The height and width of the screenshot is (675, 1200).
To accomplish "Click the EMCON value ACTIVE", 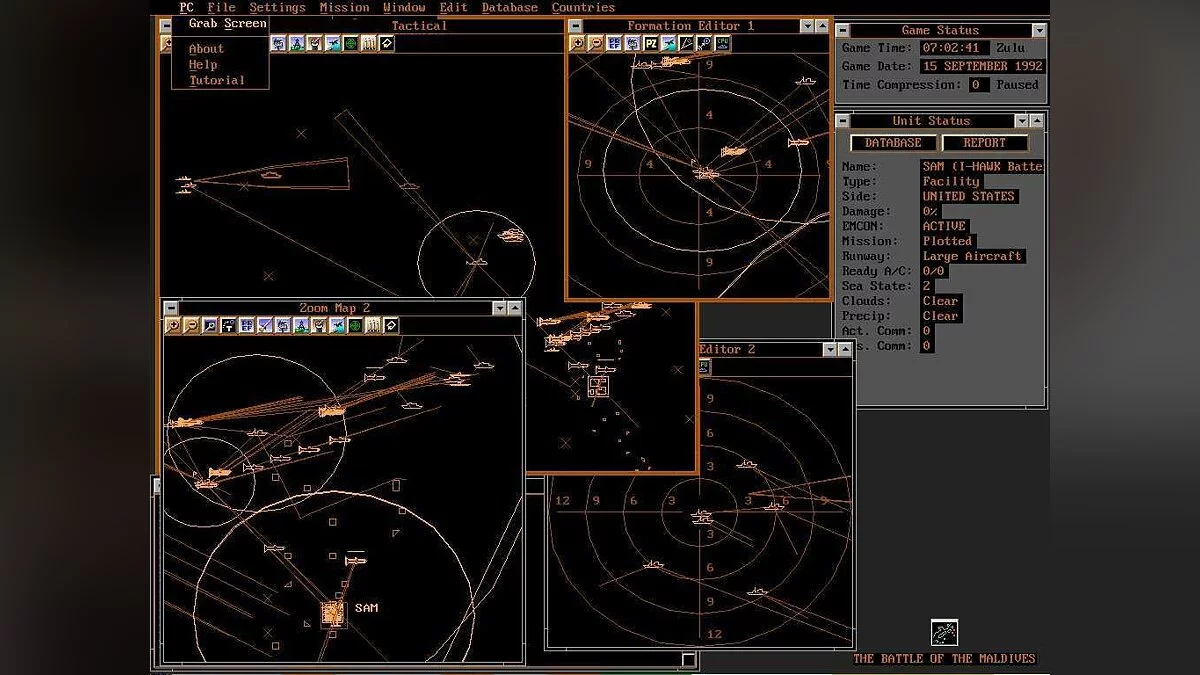I will click(x=944, y=226).
